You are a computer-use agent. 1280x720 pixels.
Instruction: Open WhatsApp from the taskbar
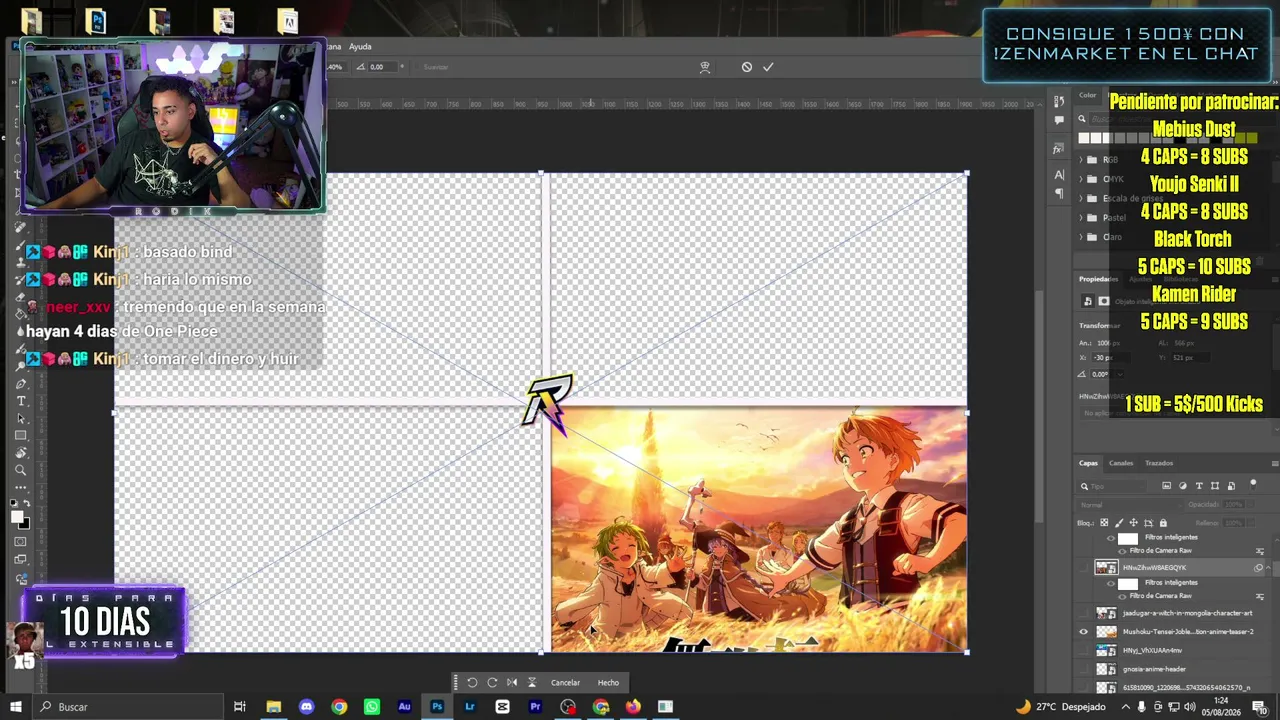[x=372, y=707]
